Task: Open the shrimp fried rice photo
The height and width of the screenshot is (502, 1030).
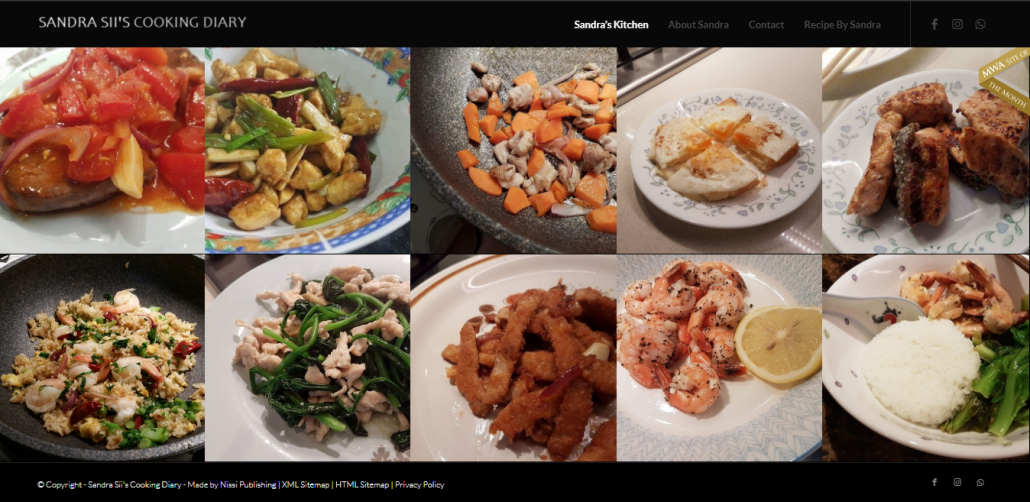Action: click(102, 358)
